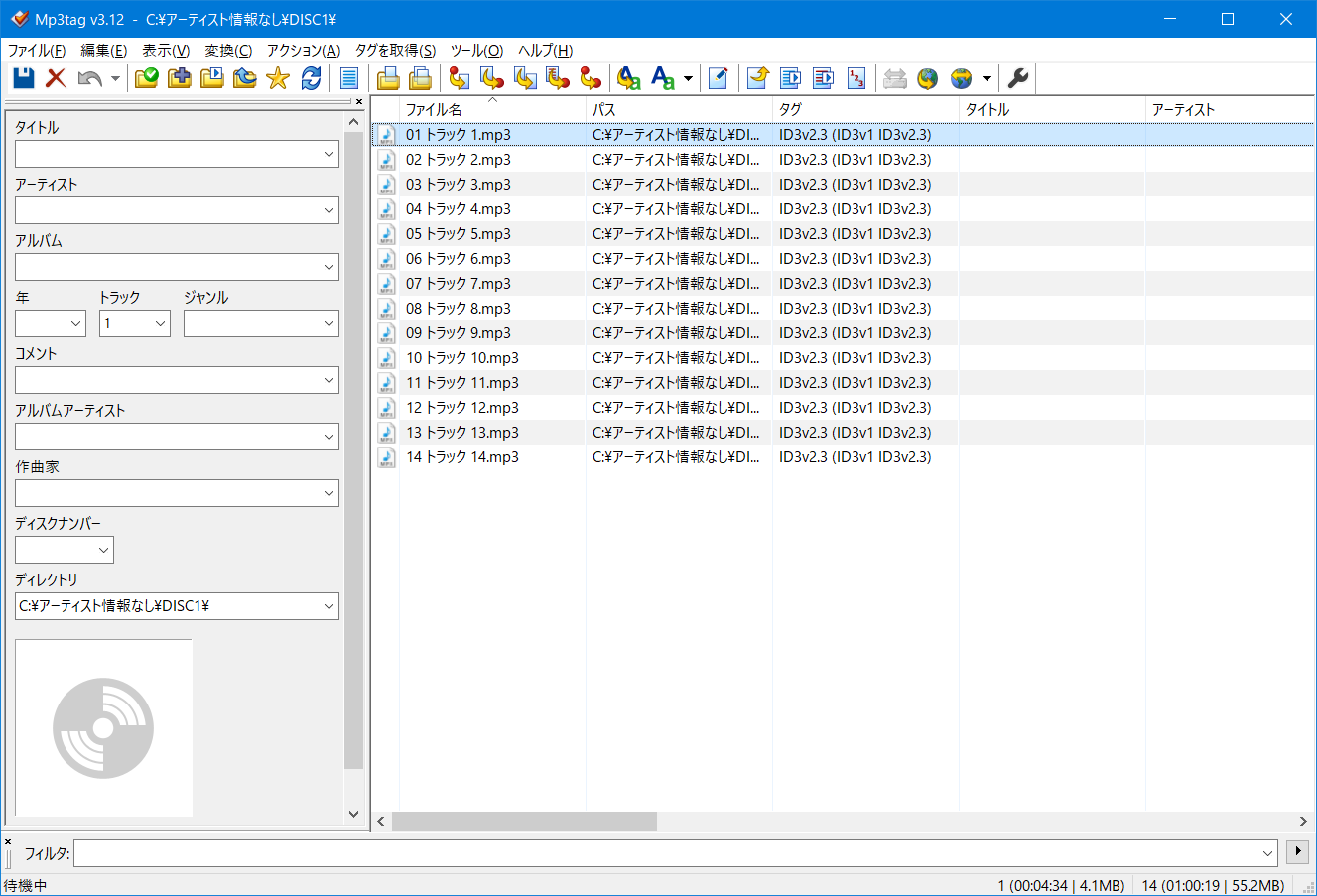Run the Filename - Filename conversion icon
The height and width of the screenshot is (896, 1317).
click(525, 78)
